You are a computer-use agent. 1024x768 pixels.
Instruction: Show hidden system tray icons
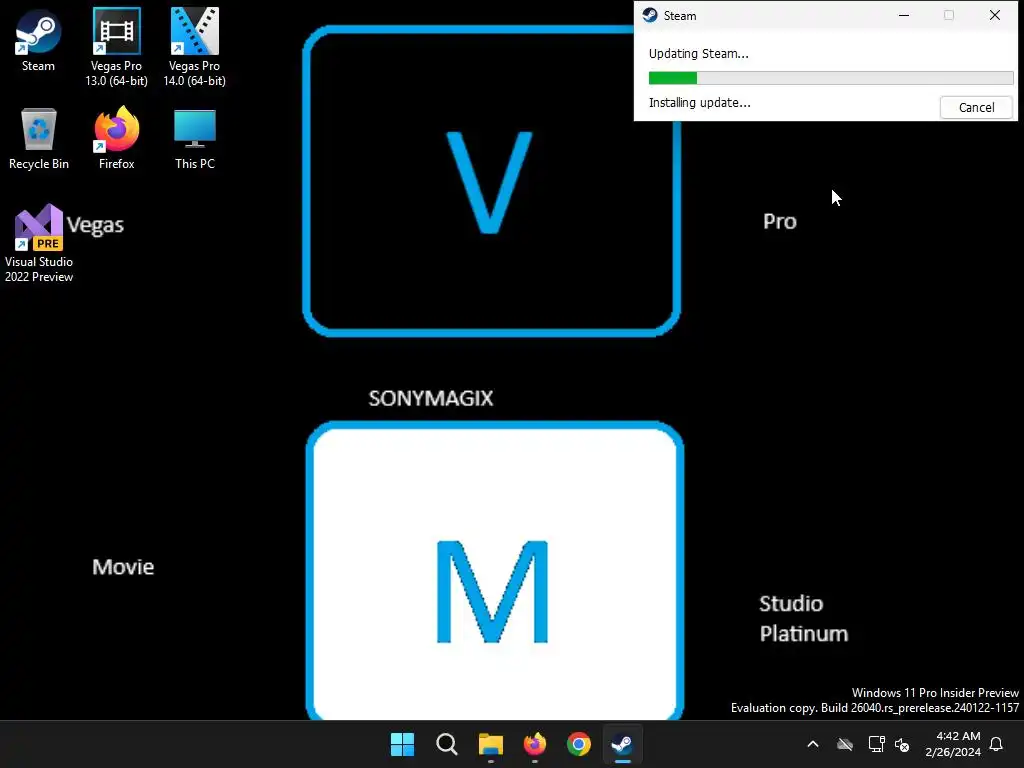(813, 744)
